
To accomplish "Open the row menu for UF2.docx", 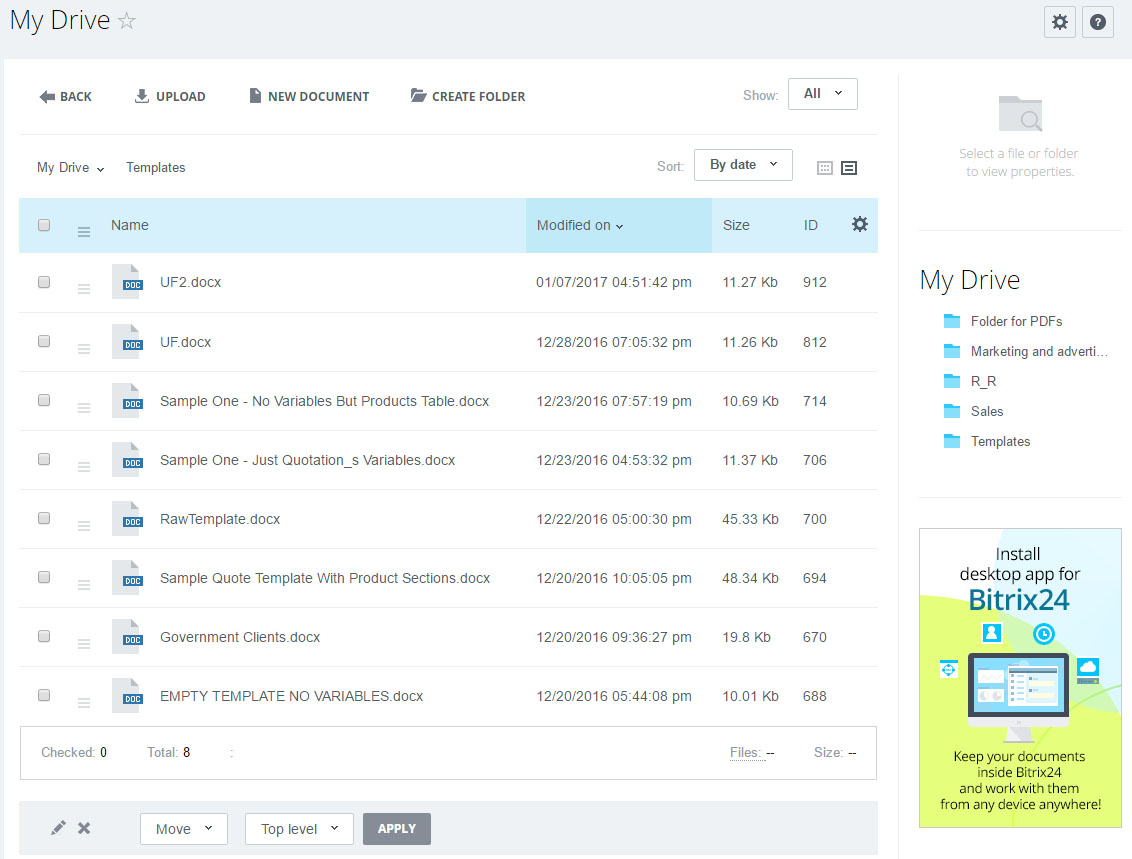I will pyautogui.click(x=84, y=289).
